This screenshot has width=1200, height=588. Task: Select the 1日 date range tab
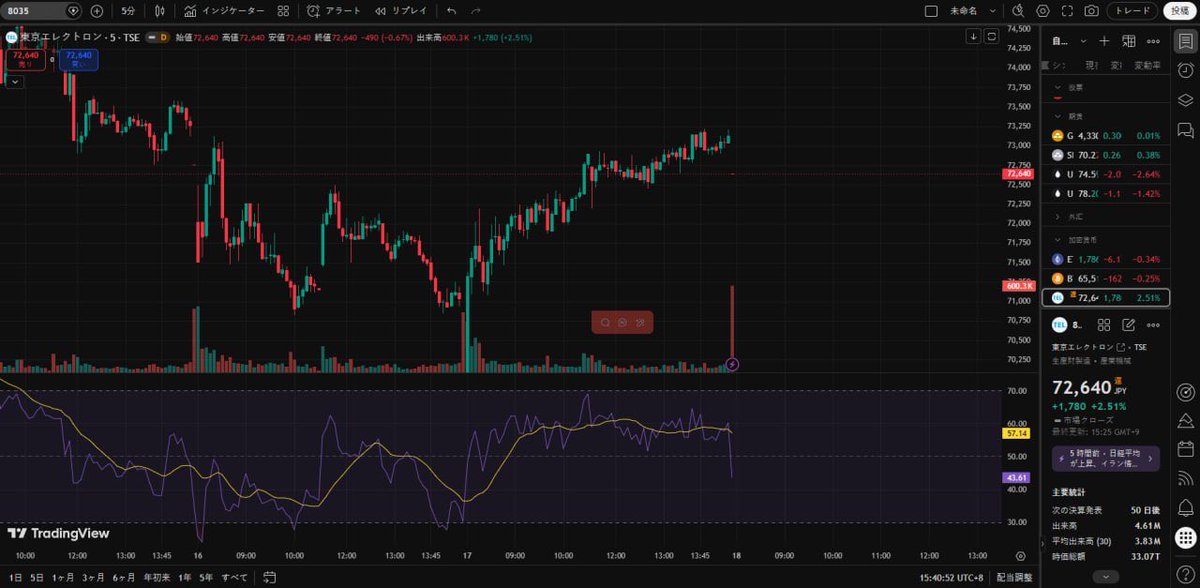coord(16,577)
